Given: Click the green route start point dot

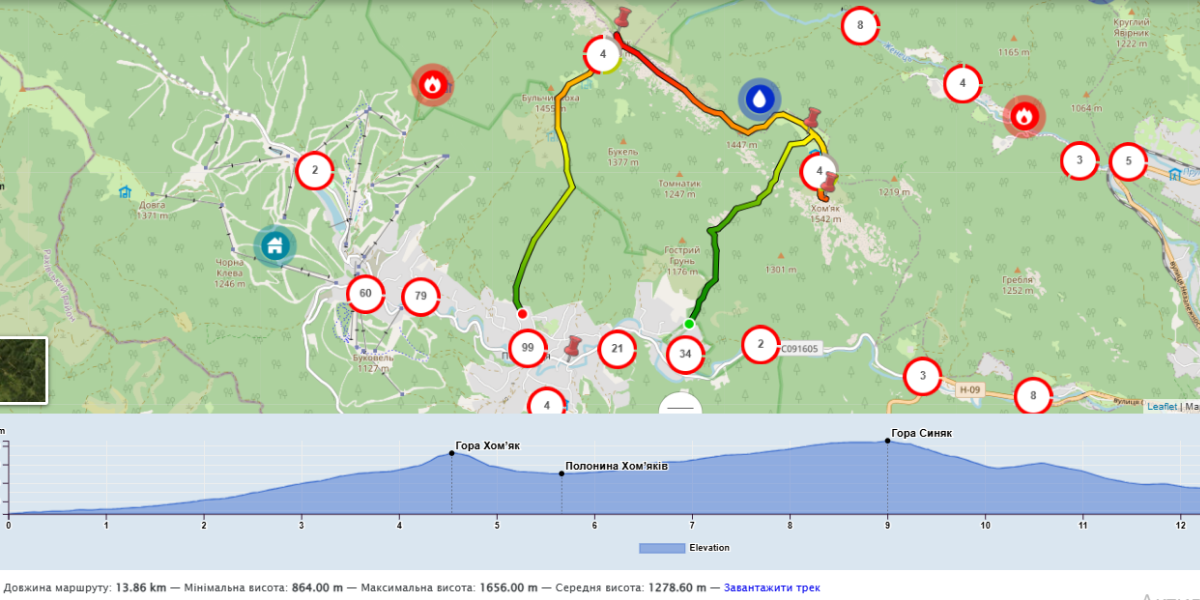Looking at the screenshot, I should pyautogui.click(x=689, y=324).
